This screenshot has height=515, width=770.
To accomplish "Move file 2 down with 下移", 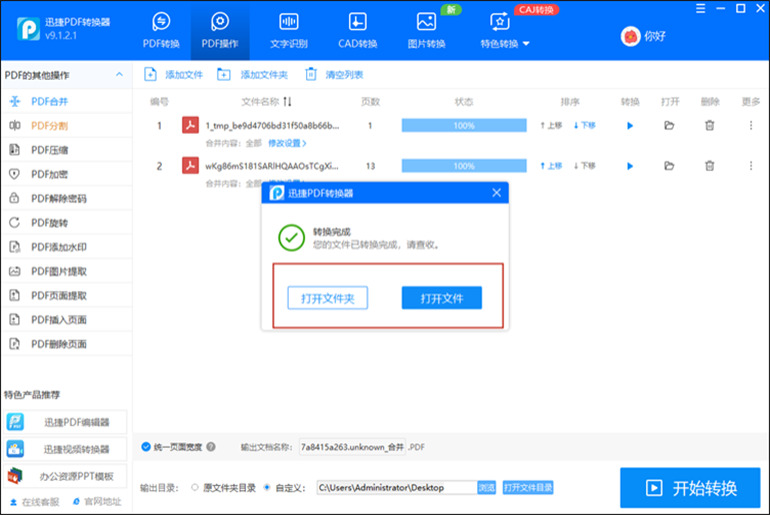I will (x=584, y=166).
